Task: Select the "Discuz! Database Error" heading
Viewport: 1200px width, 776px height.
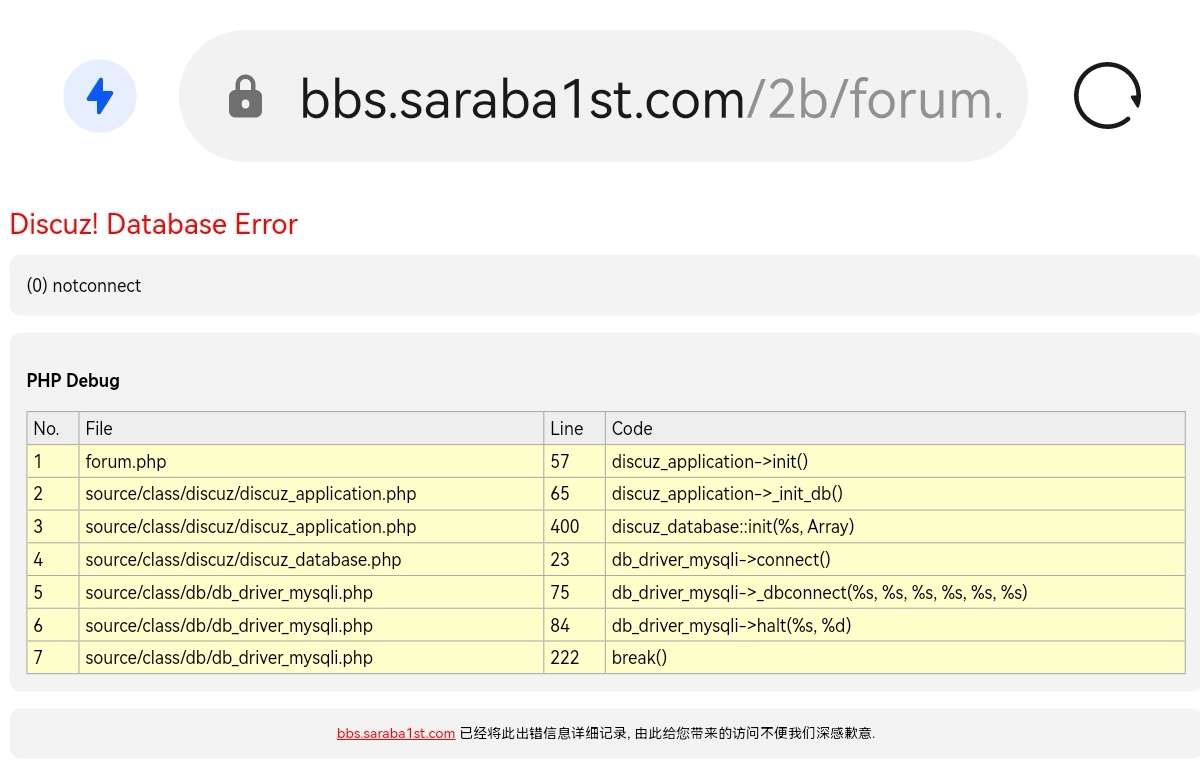Action: (x=153, y=224)
